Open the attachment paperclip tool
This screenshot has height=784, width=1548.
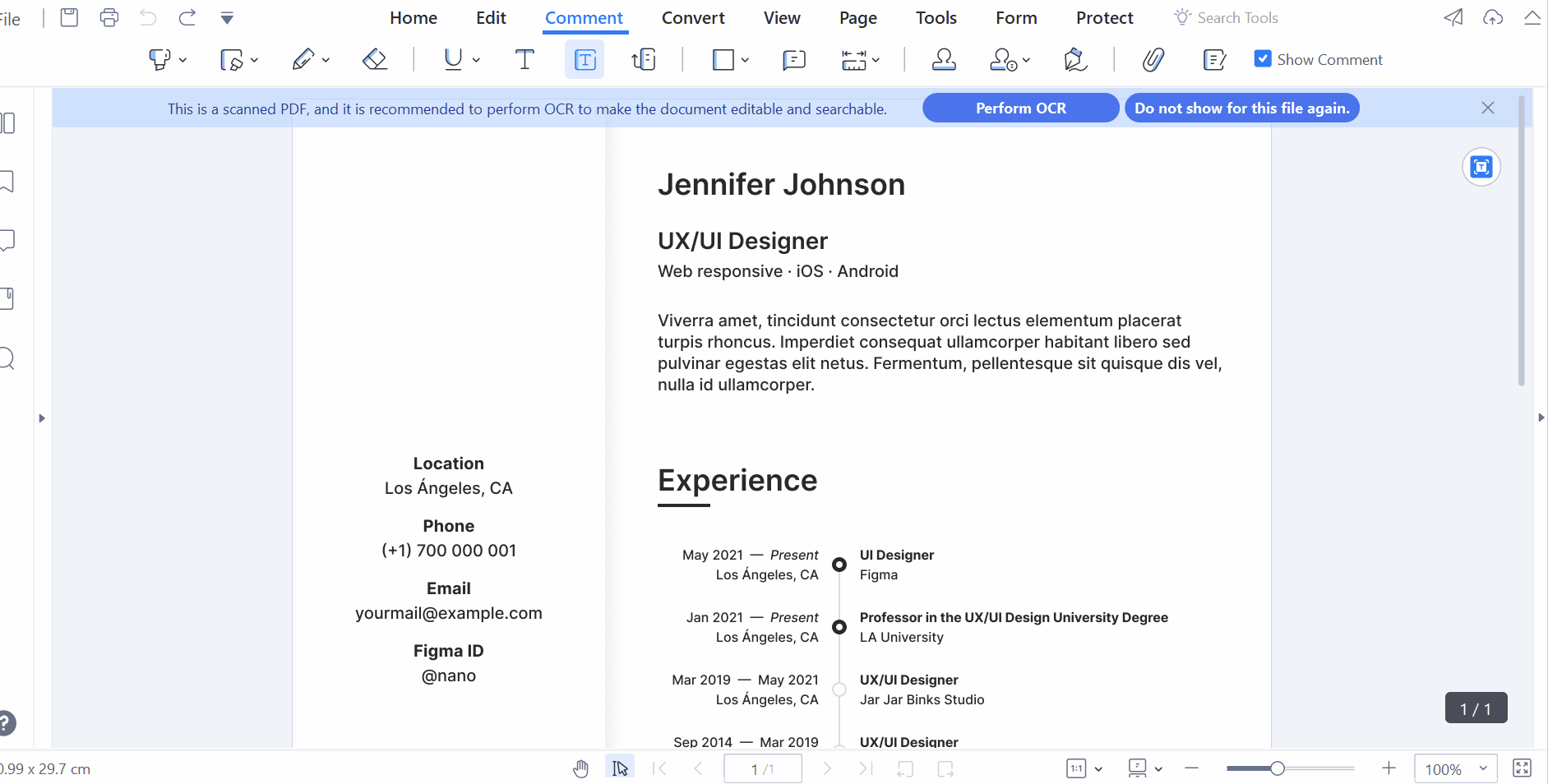point(1153,59)
